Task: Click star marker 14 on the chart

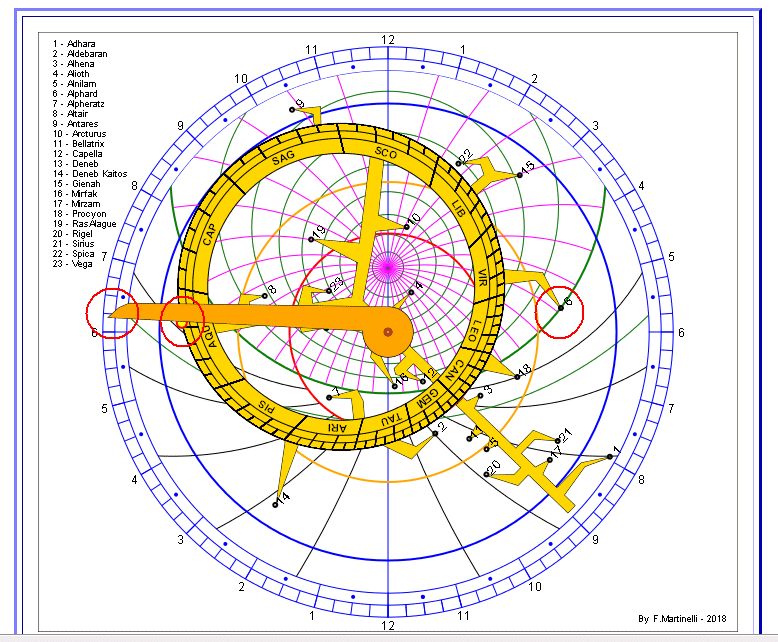Action: [275, 505]
